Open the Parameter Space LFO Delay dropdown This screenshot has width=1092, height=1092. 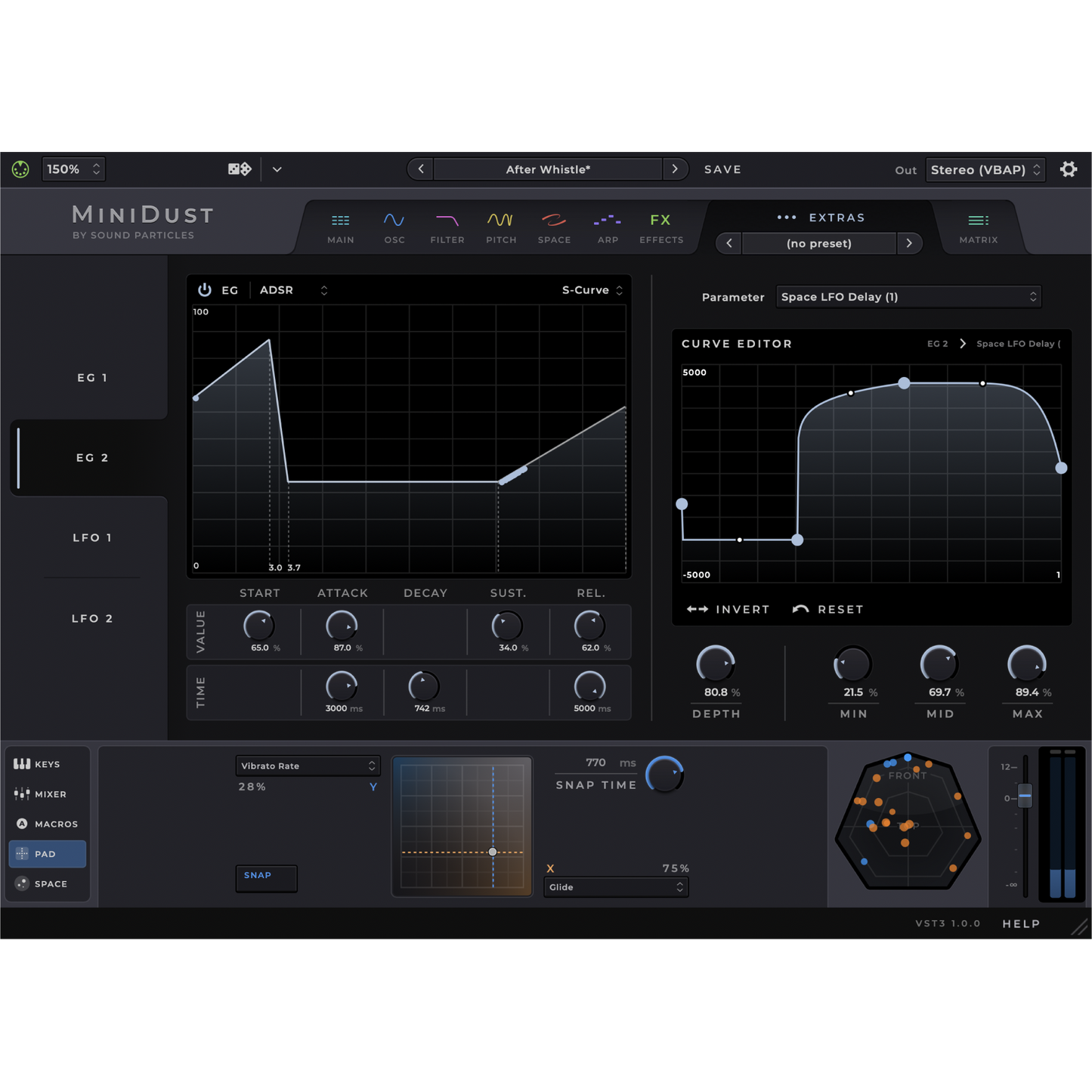tap(908, 297)
